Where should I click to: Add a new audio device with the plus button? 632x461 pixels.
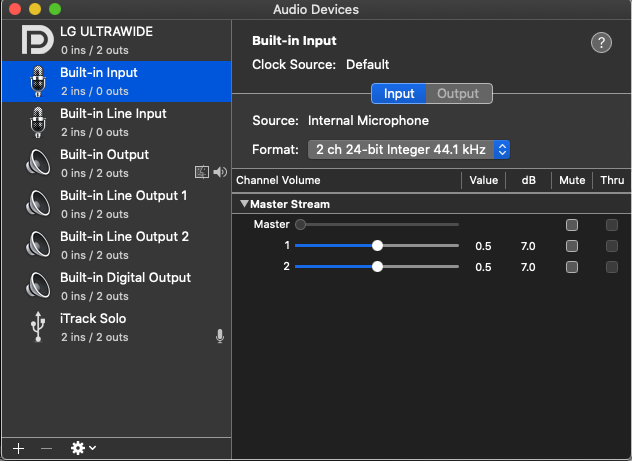tap(18, 448)
